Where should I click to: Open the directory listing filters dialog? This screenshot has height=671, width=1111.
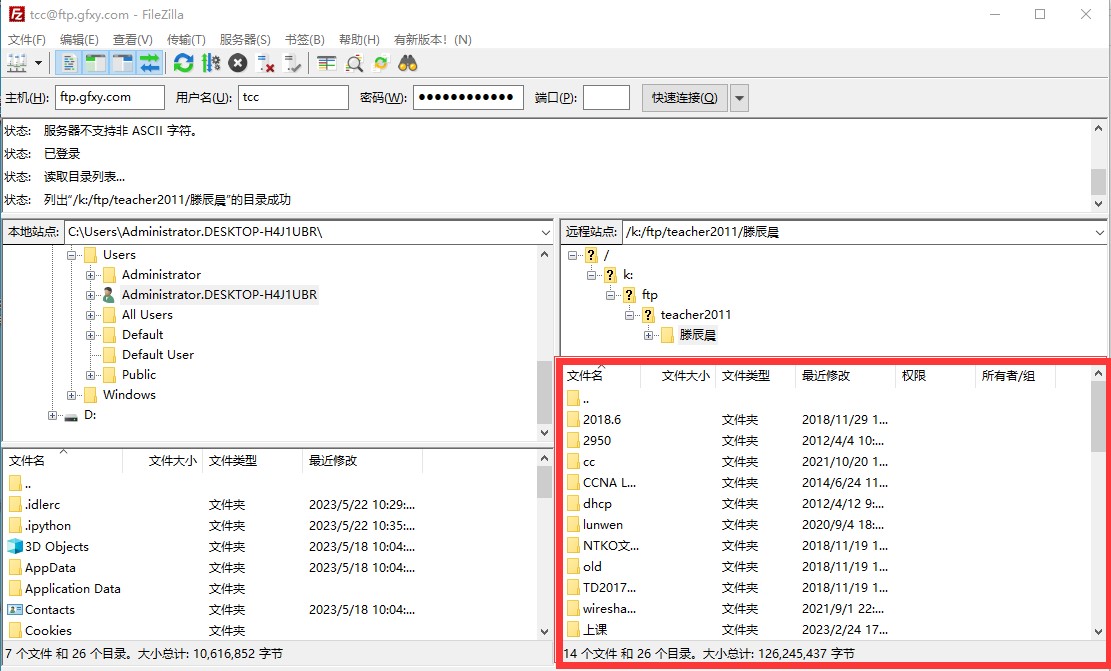(x=327, y=63)
